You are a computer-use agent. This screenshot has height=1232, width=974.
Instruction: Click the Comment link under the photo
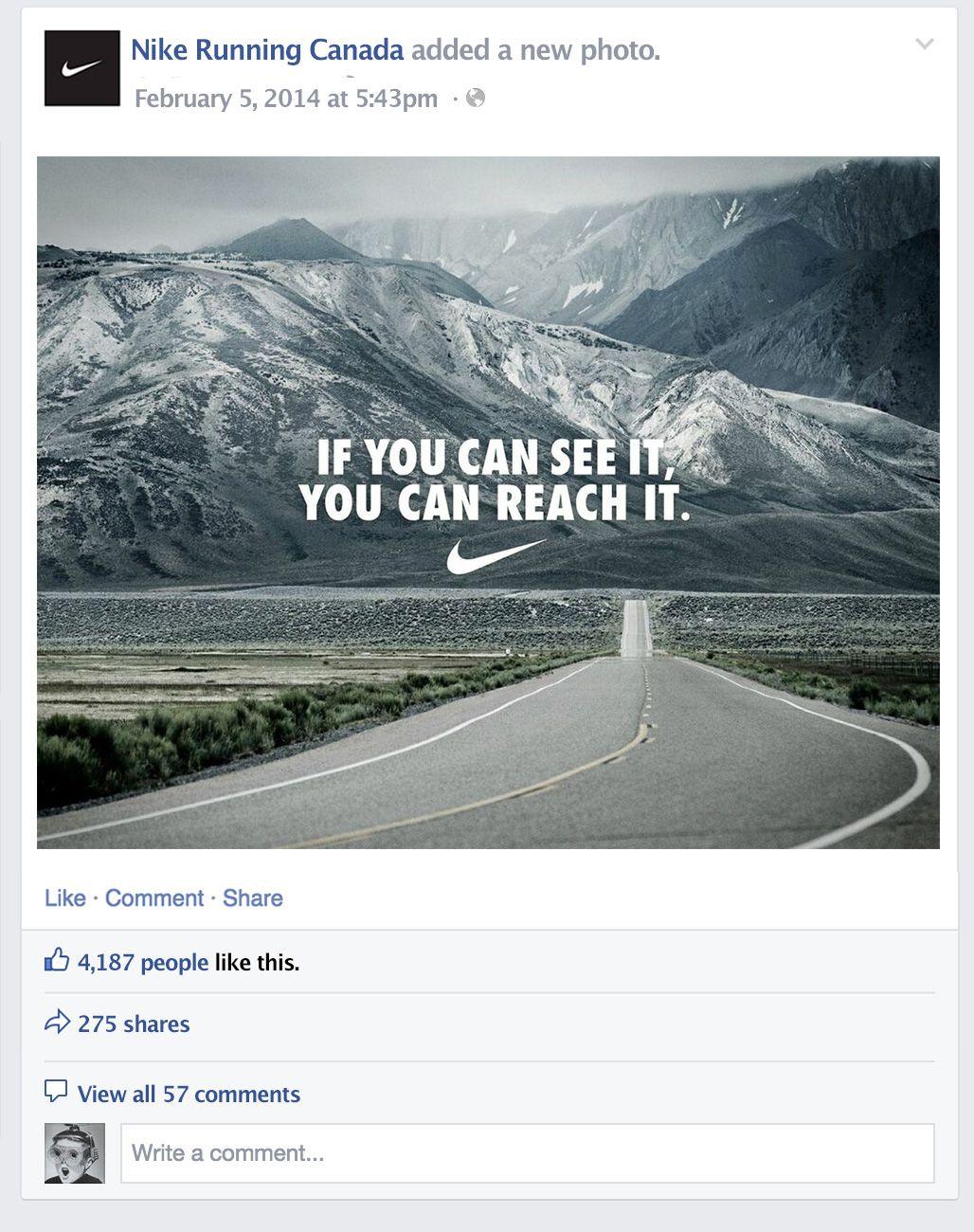click(x=154, y=897)
